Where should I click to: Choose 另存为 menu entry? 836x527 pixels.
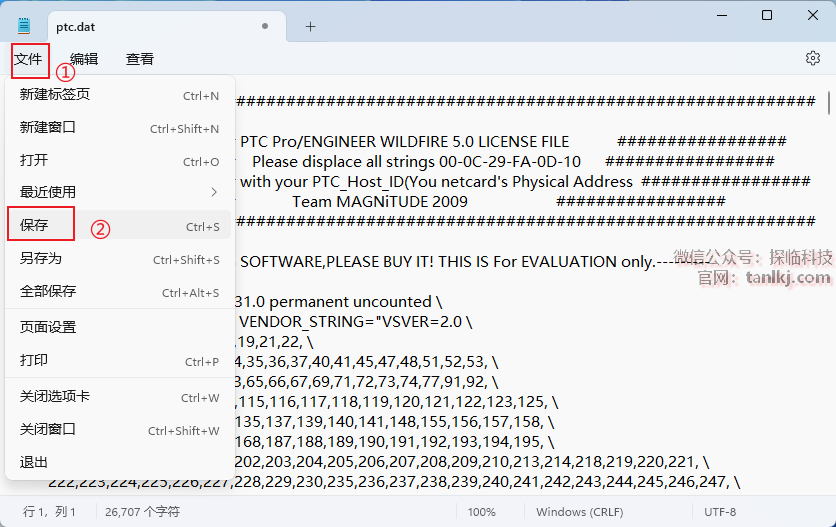[41, 258]
